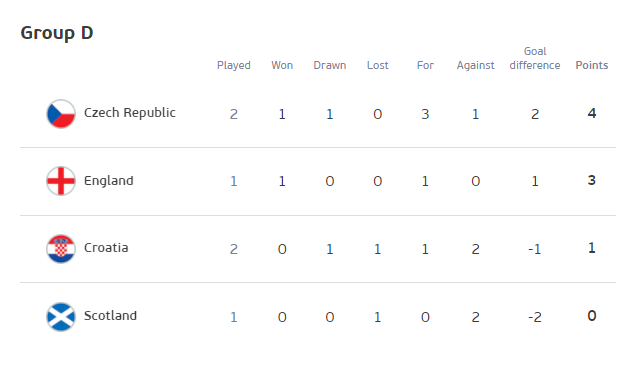Click the Played column header
This screenshot has width=630, height=379.
(233, 66)
